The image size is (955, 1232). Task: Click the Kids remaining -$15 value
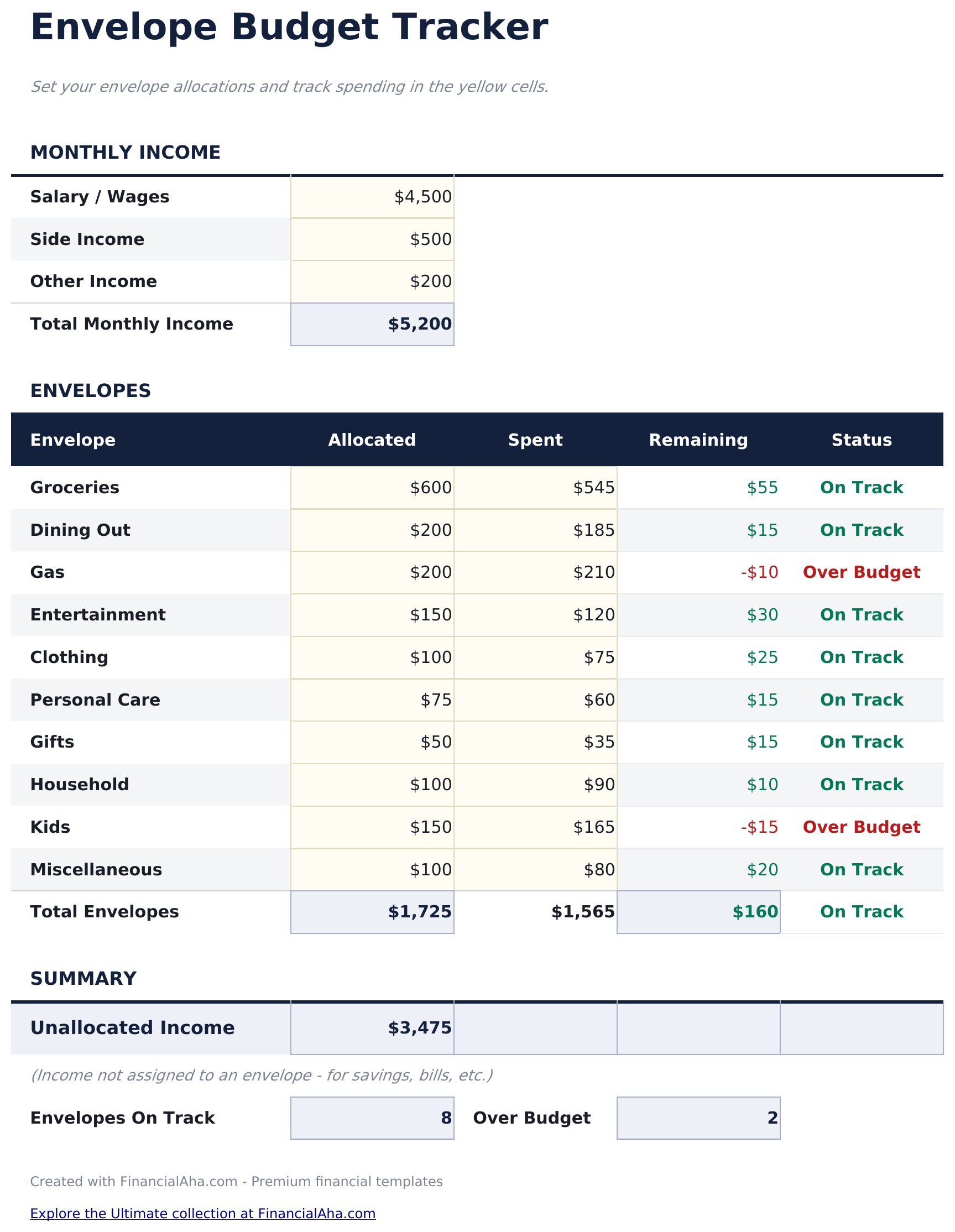pyautogui.click(x=759, y=828)
